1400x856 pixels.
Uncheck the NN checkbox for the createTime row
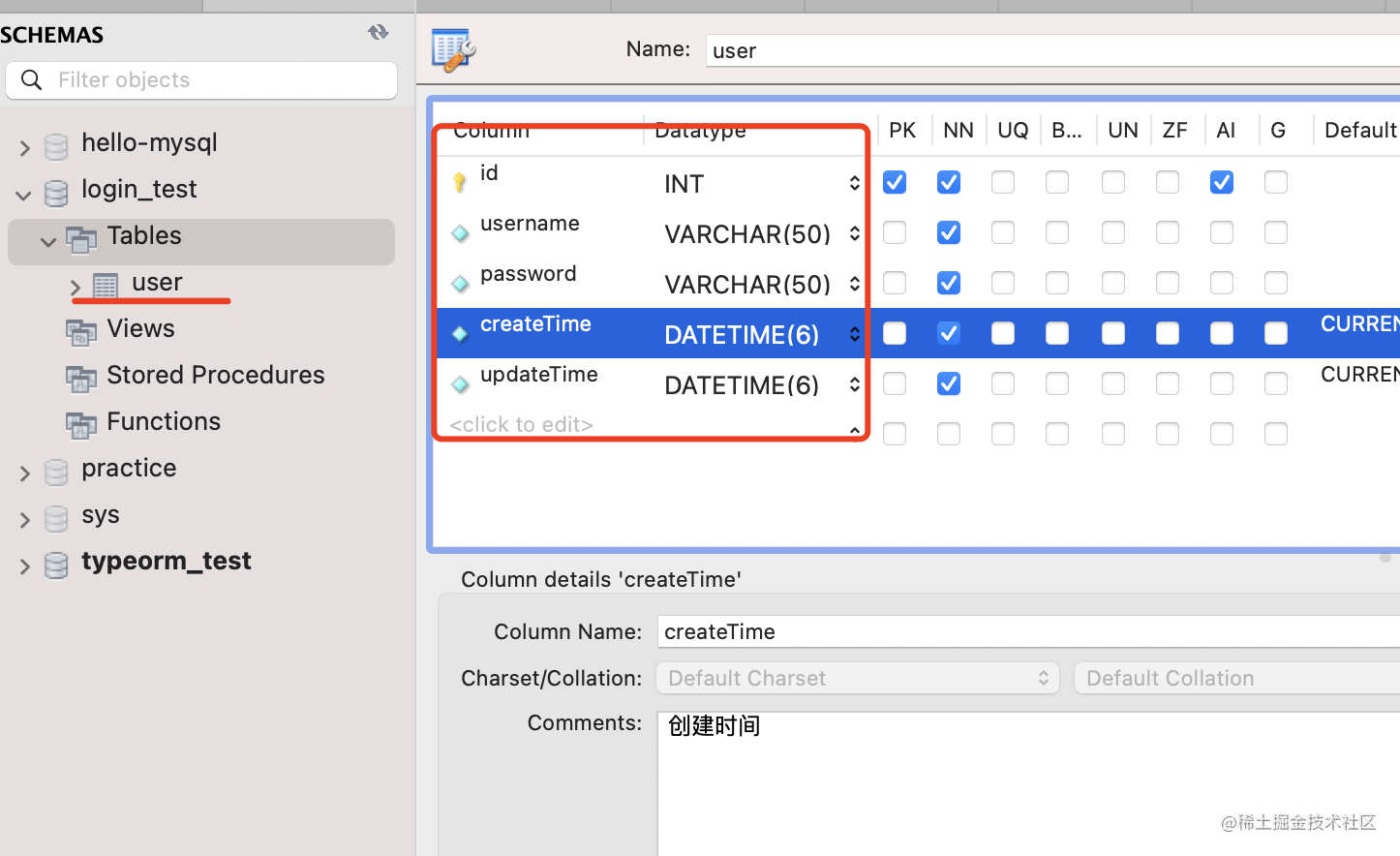click(x=949, y=333)
